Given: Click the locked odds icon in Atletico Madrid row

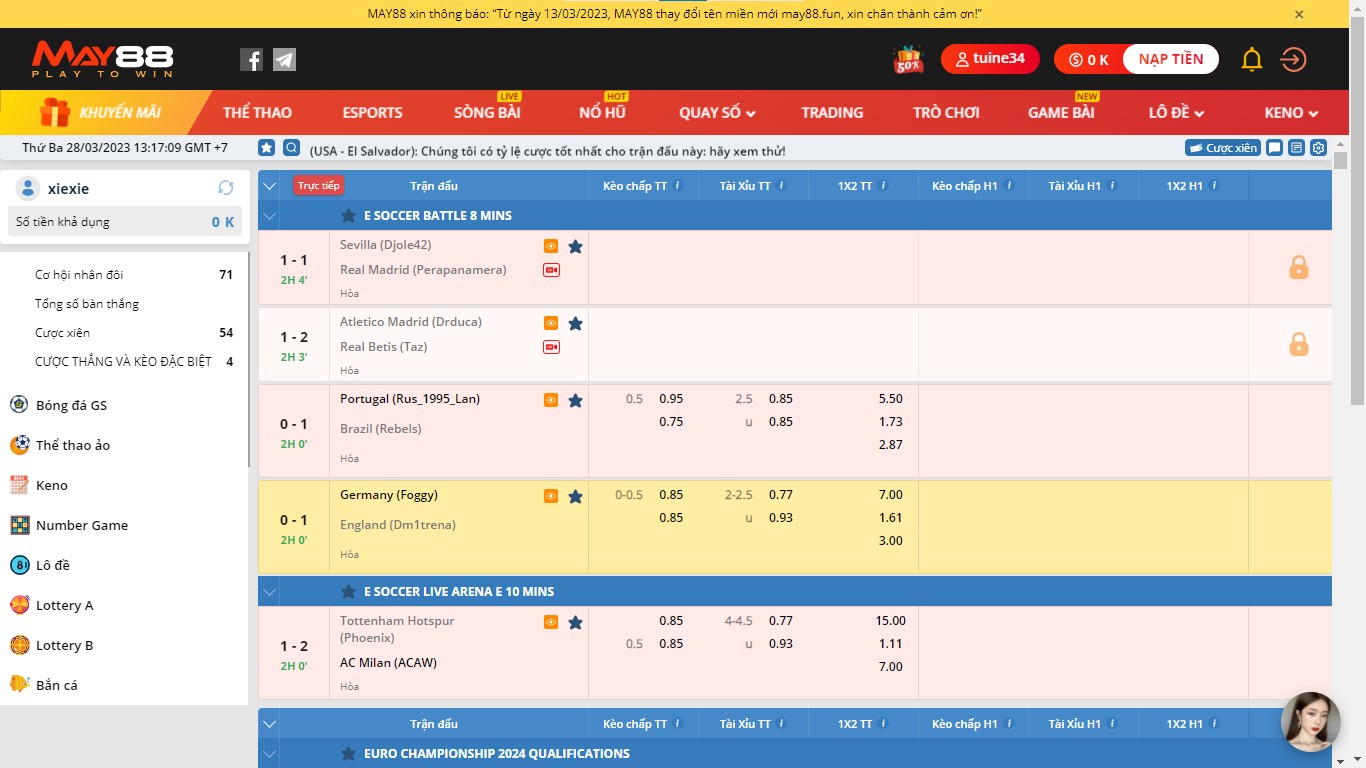Looking at the screenshot, I should point(1298,344).
